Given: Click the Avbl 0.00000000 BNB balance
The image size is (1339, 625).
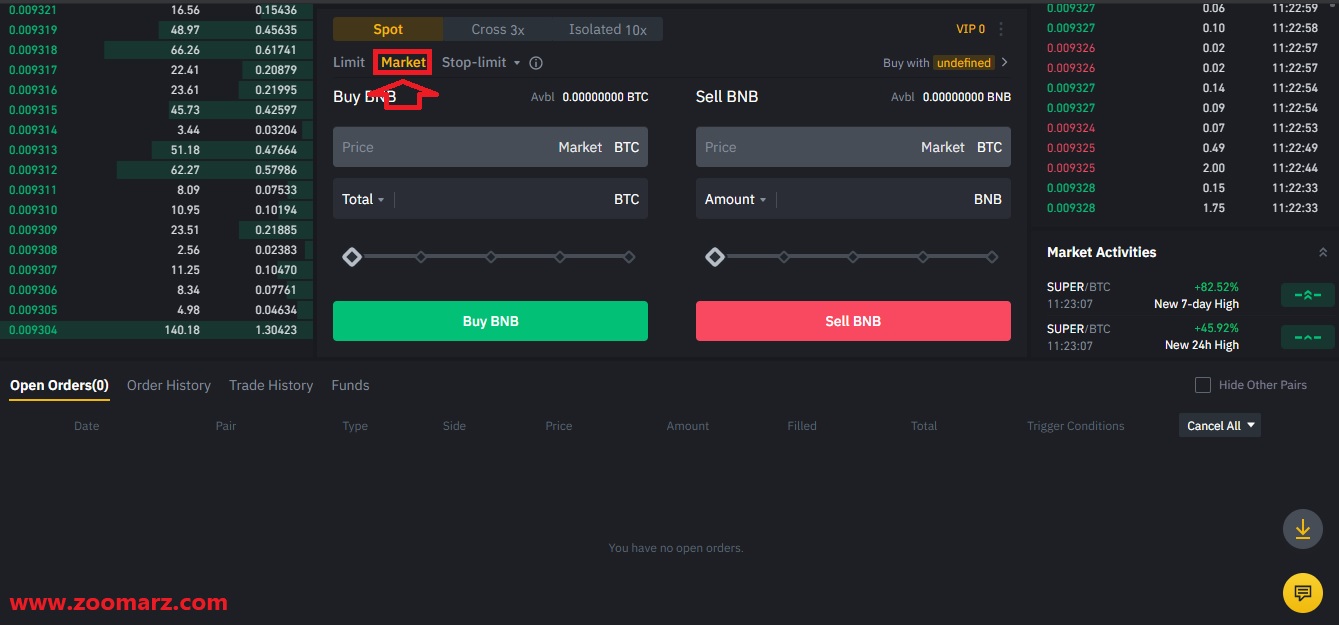Looking at the screenshot, I should 951,97.
